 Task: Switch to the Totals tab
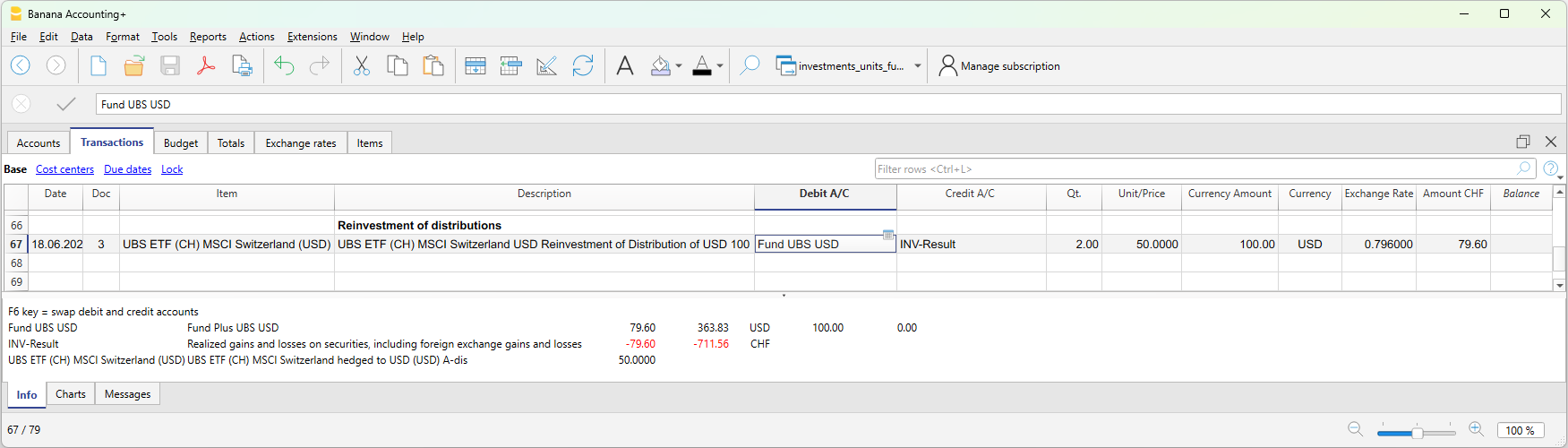(x=231, y=143)
